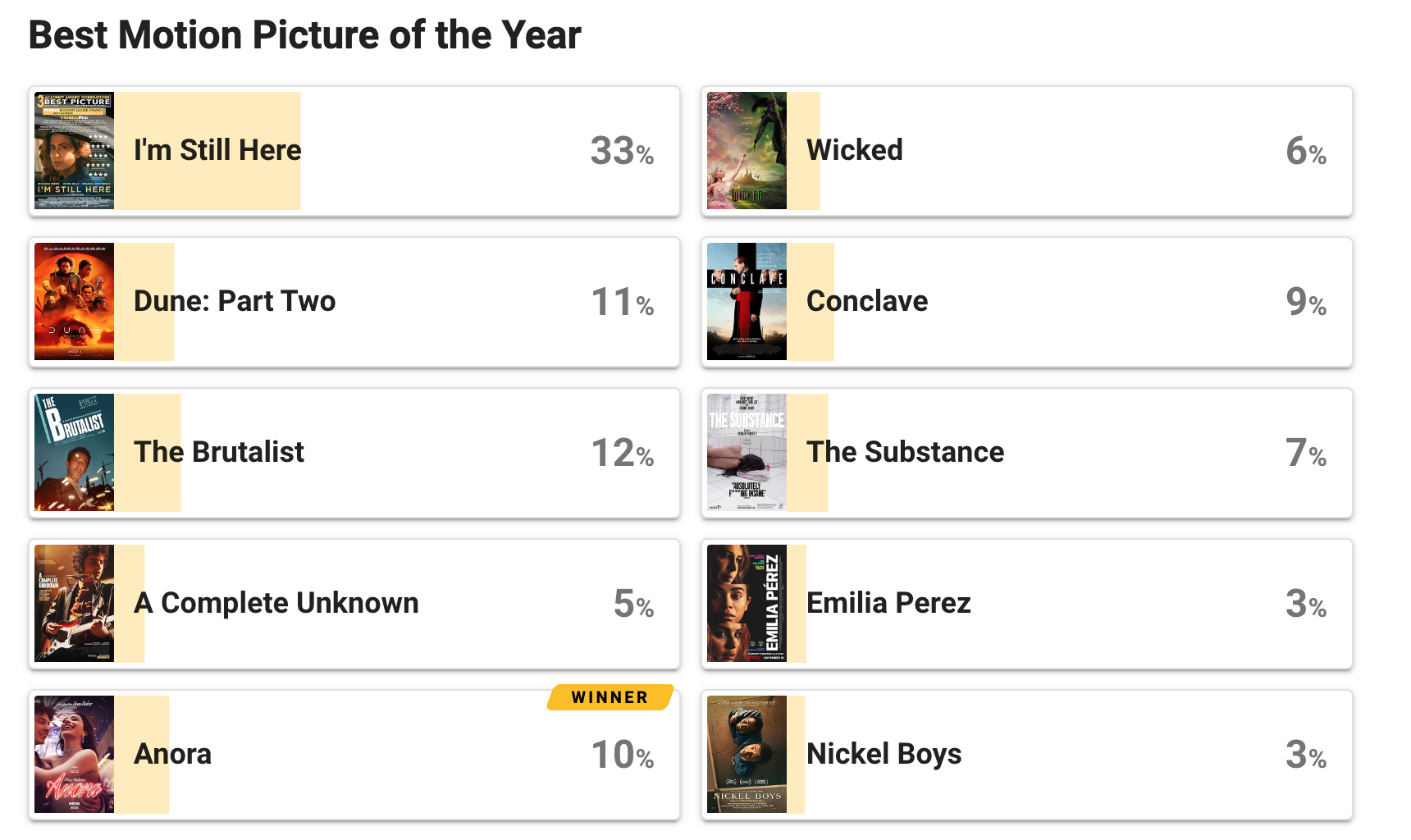Click the Dune: Part Two title
1411x840 pixels.
(x=235, y=302)
